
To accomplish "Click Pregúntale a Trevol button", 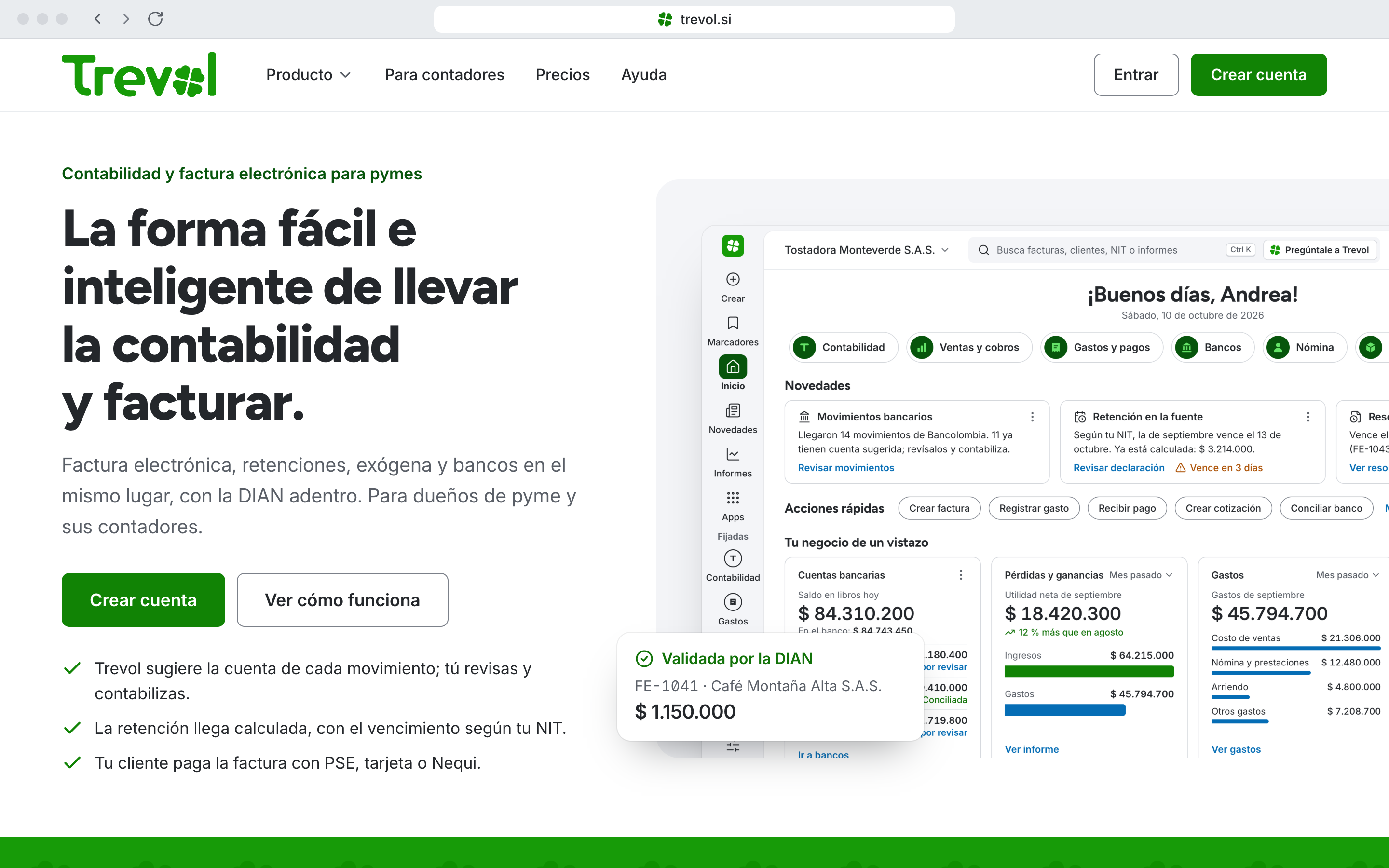I will [1320, 250].
